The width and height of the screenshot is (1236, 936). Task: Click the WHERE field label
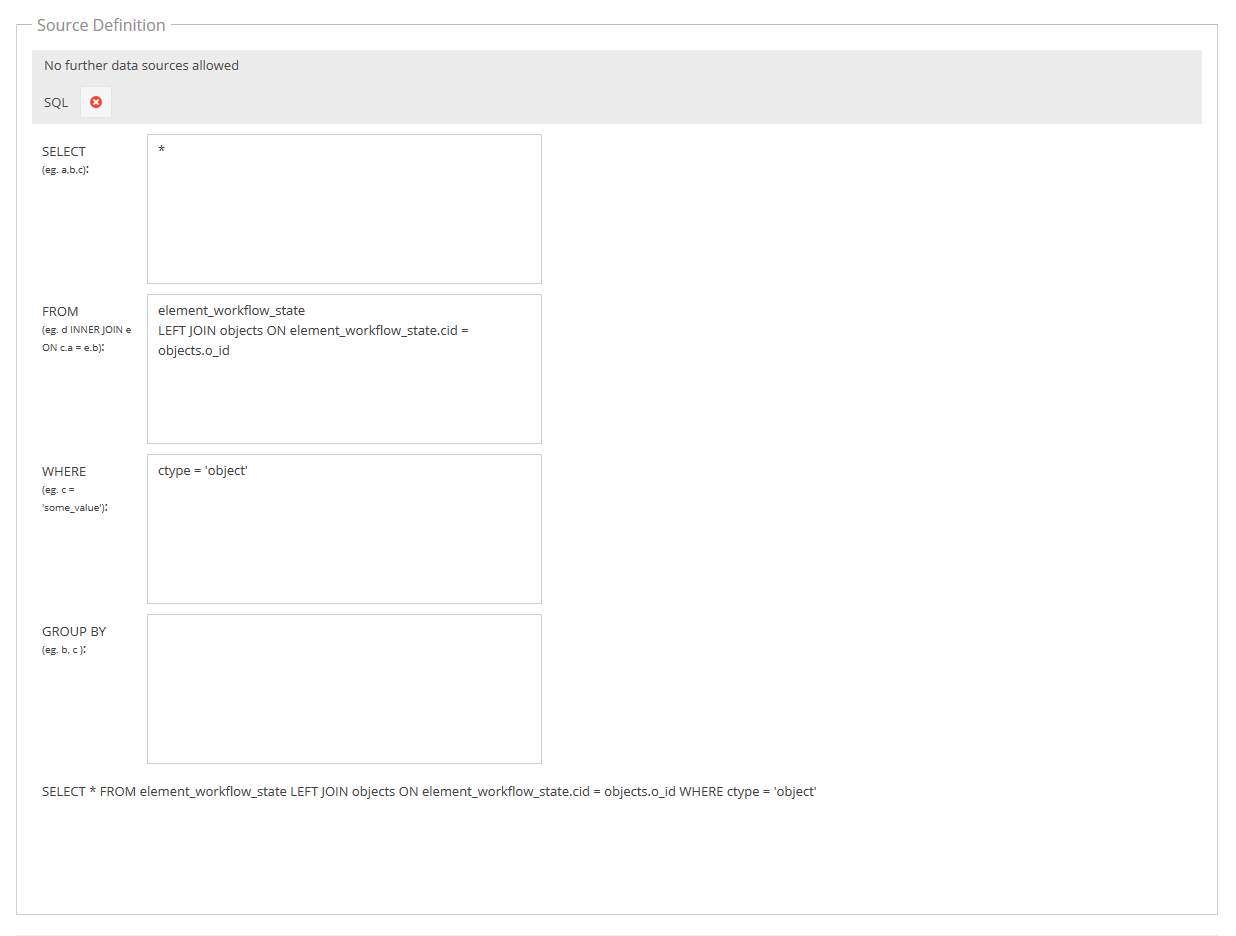[x=64, y=472]
